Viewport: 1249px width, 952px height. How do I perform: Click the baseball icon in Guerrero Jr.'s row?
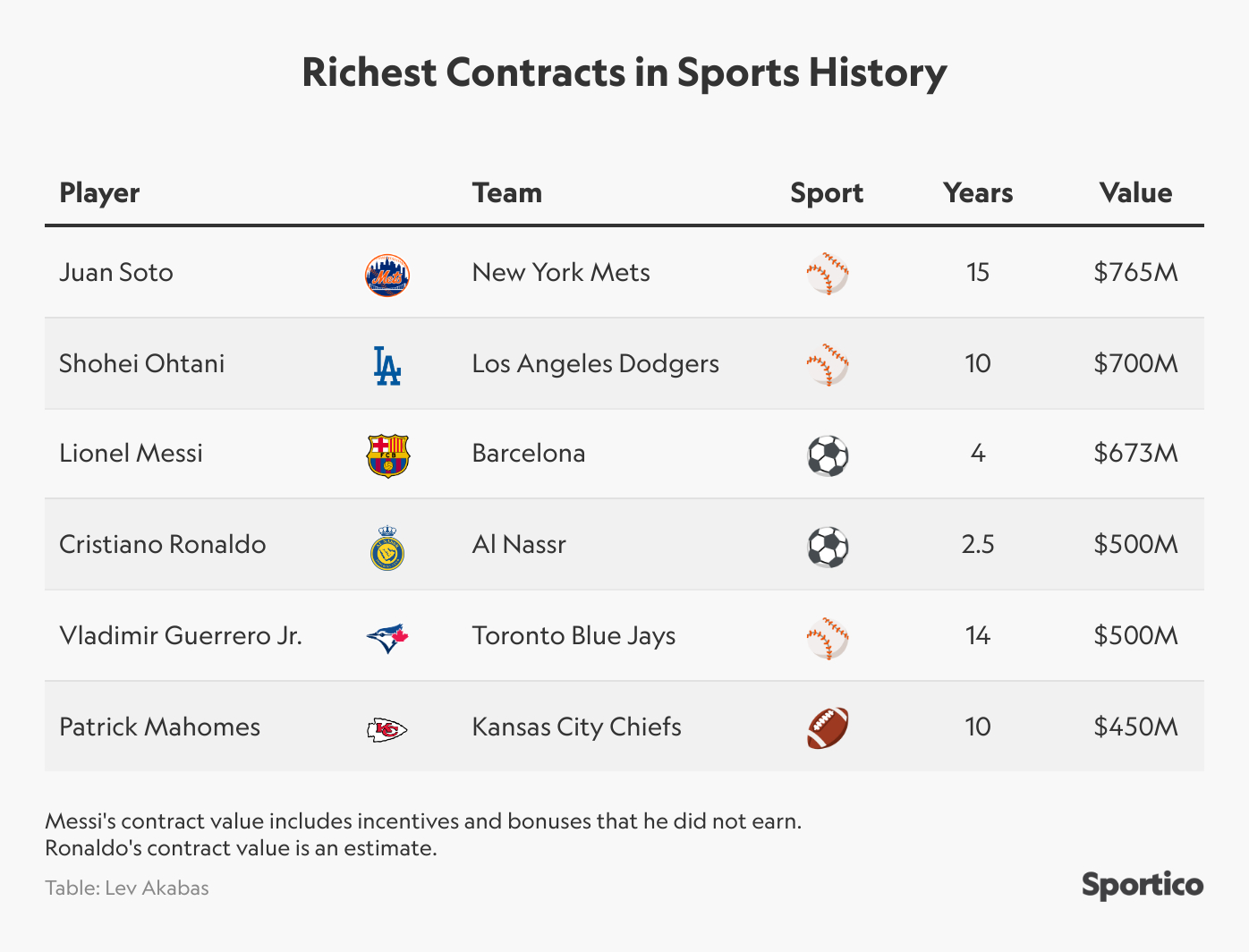[x=828, y=638]
